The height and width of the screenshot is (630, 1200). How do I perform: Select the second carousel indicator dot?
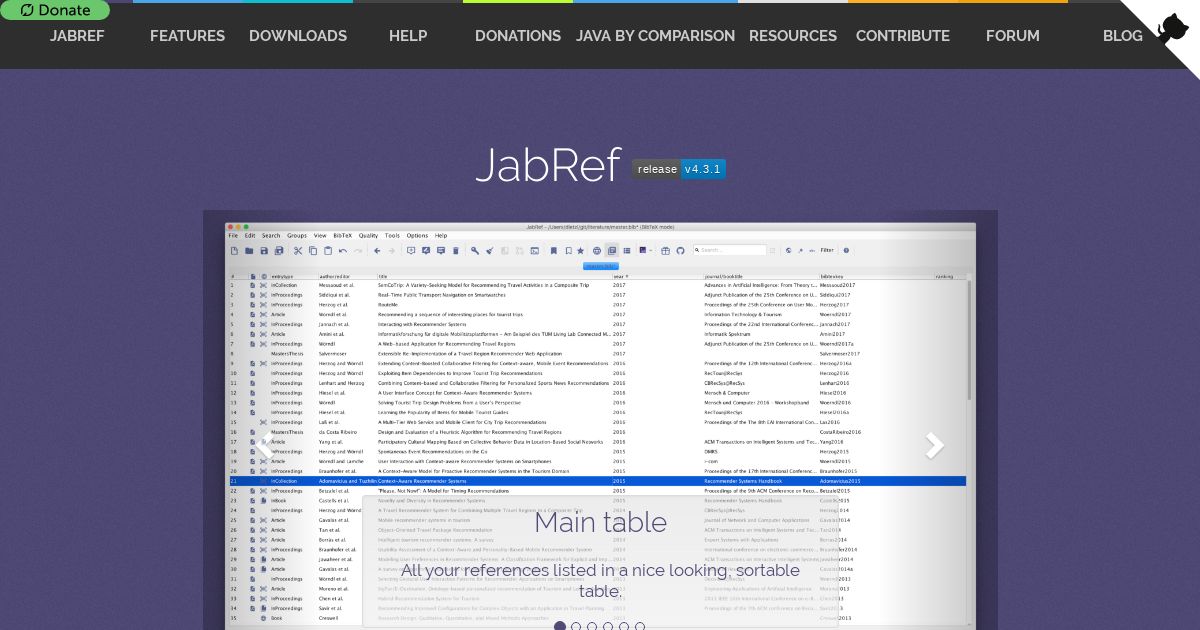[x=576, y=627]
